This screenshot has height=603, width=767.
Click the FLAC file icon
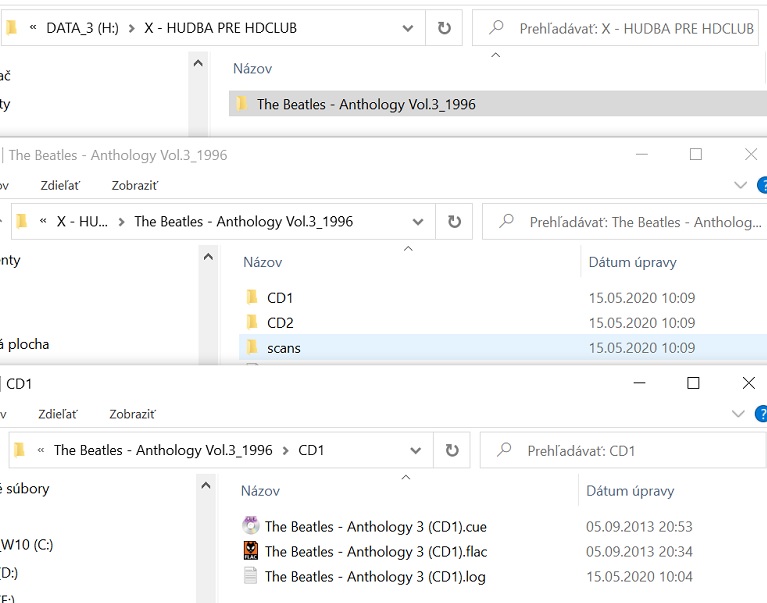pos(250,551)
